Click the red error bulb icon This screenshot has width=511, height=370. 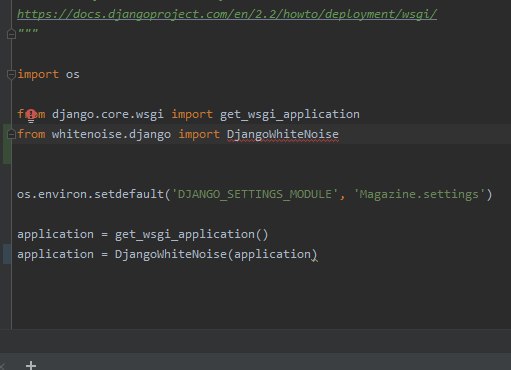(x=31, y=115)
